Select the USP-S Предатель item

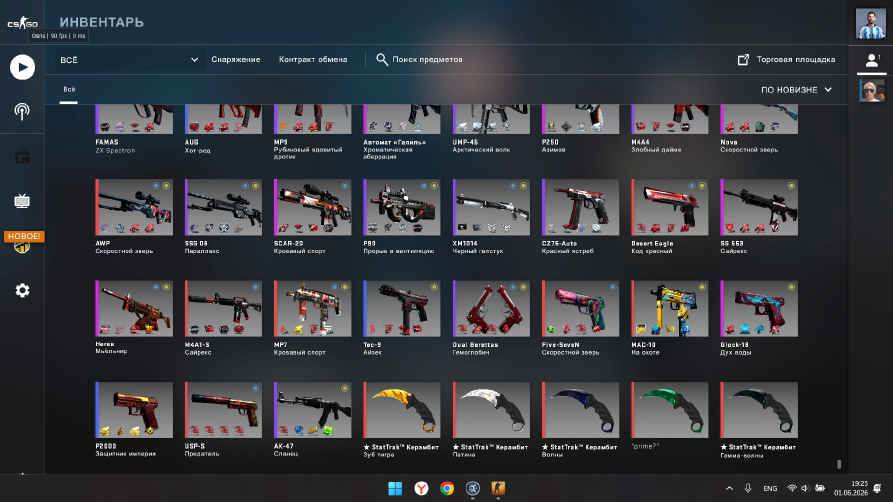click(x=223, y=410)
